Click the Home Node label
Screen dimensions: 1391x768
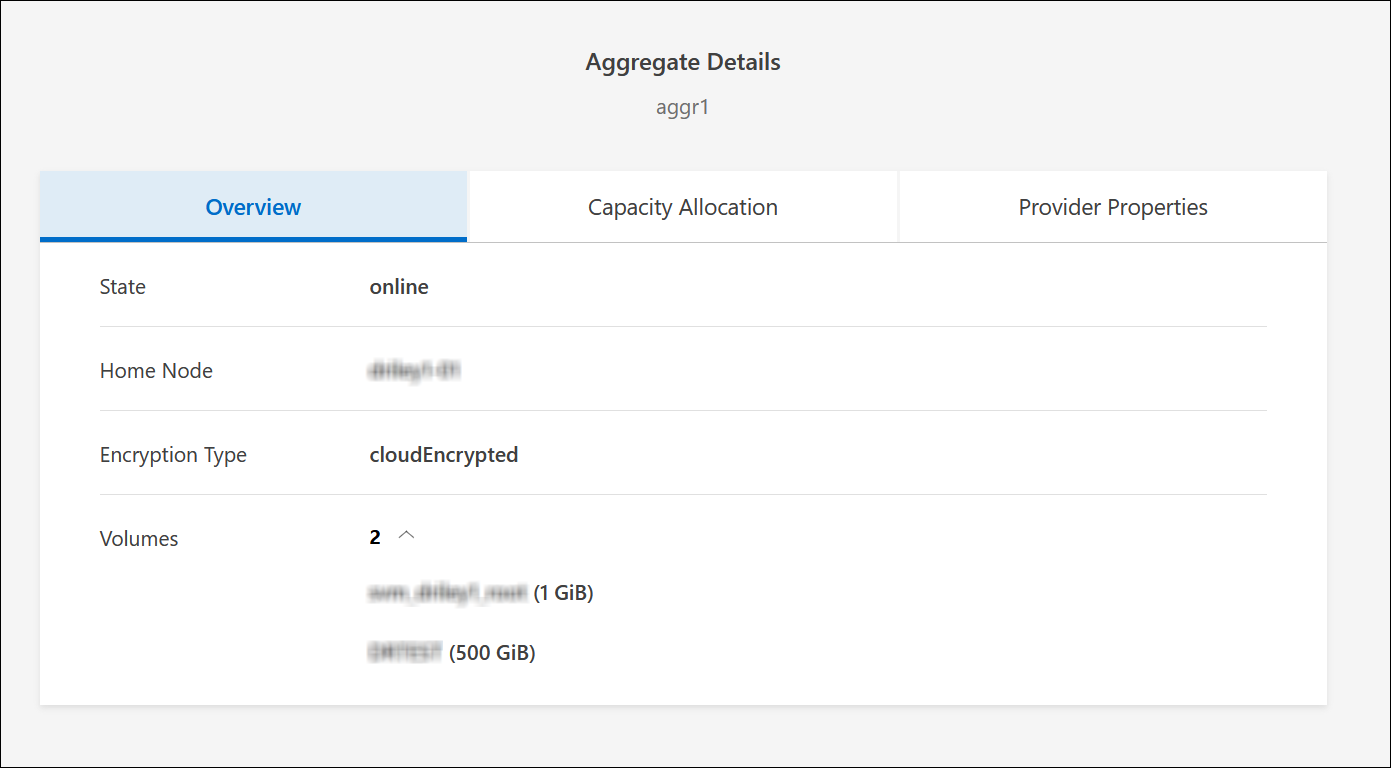156,371
